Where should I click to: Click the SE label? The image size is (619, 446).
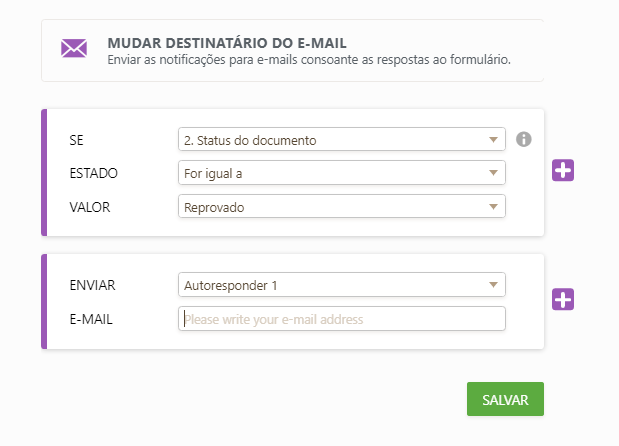coord(77,140)
